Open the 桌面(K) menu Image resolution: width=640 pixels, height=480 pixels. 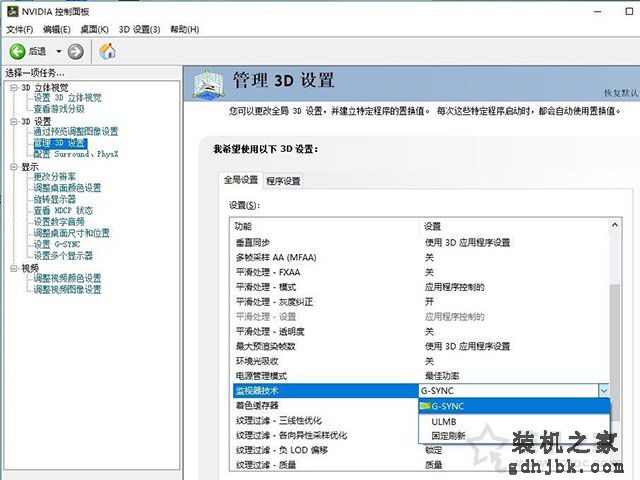click(x=94, y=29)
